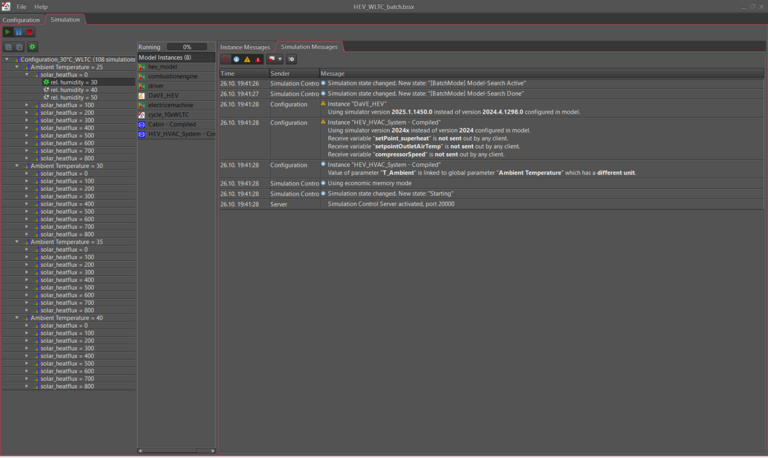Click the green running gear on humidity = 30
The image size is (768, 458).
[x=46, y=82]
